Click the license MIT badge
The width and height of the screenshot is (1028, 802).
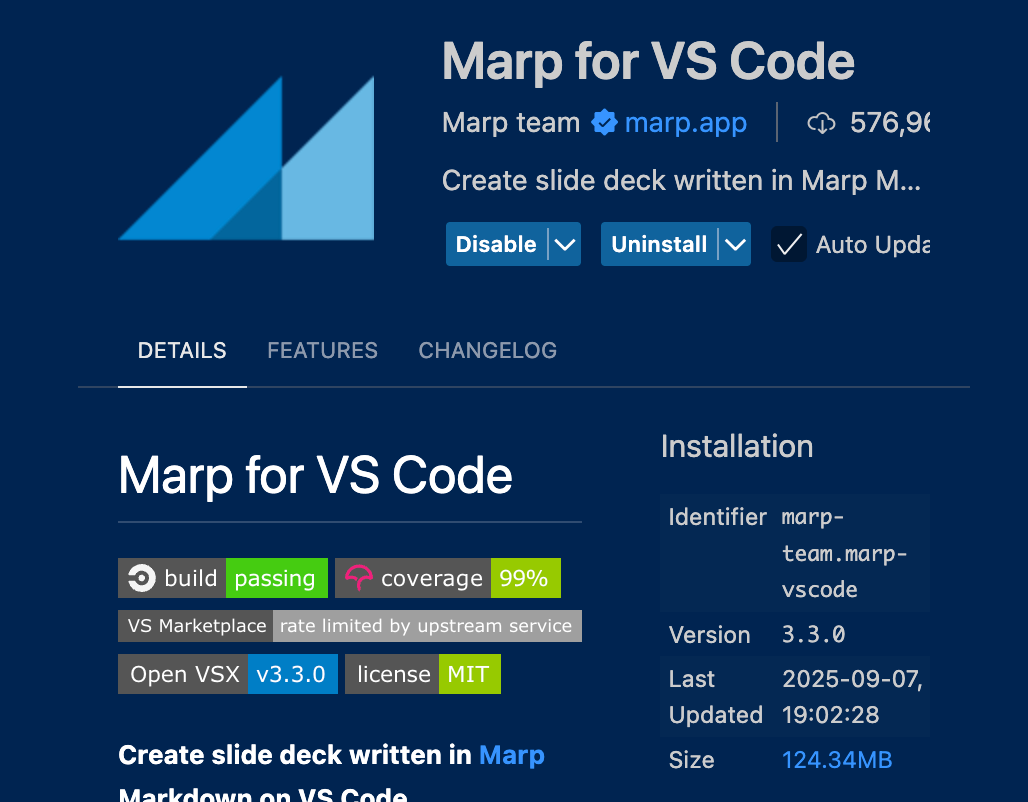tap(423, 673)
